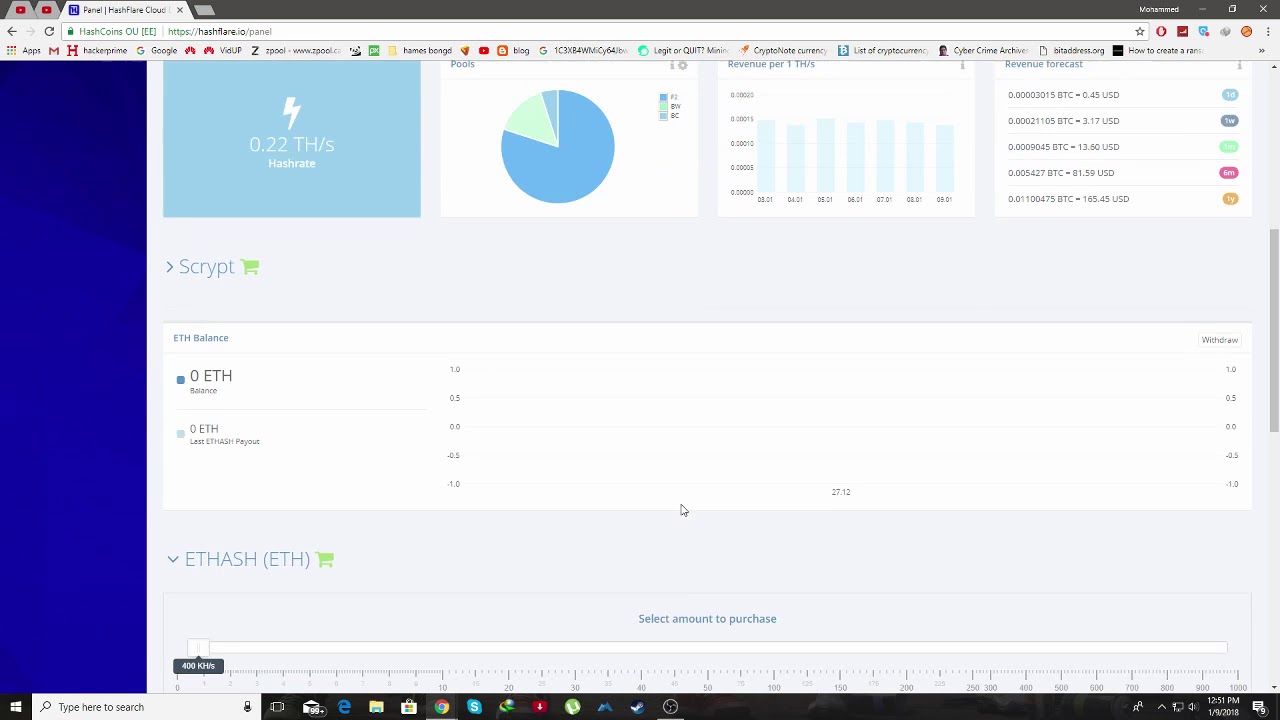Screen dimensions: 1280x720
Task: Click the page vertical scrollbar
Action: point(1274,330)
